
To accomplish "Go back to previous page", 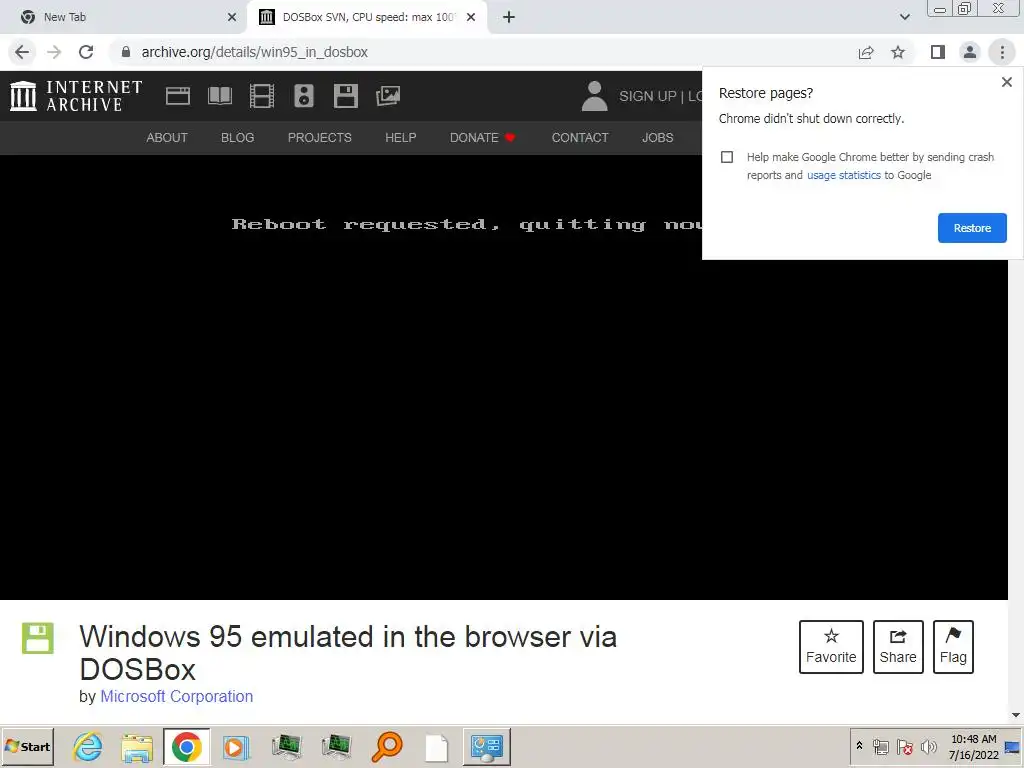I will pyautogui.click(x=22, y=52).
